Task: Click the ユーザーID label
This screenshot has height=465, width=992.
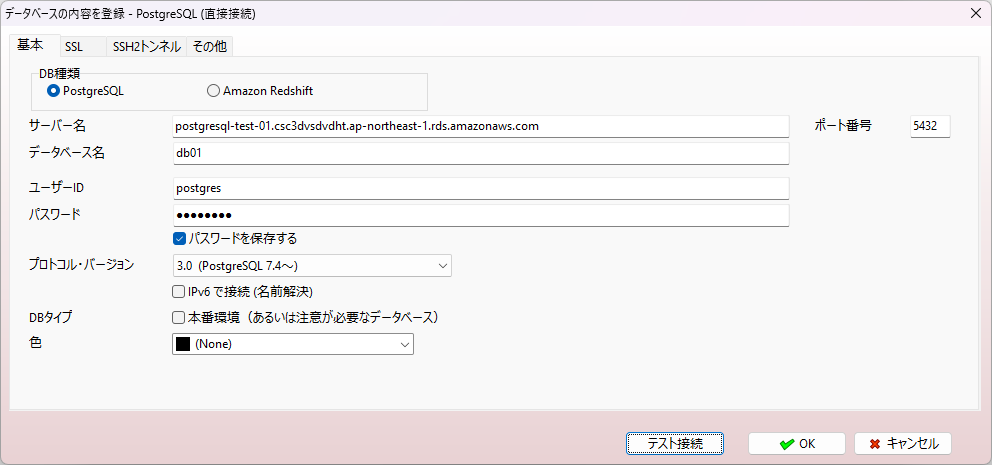Action: (57, 188)
